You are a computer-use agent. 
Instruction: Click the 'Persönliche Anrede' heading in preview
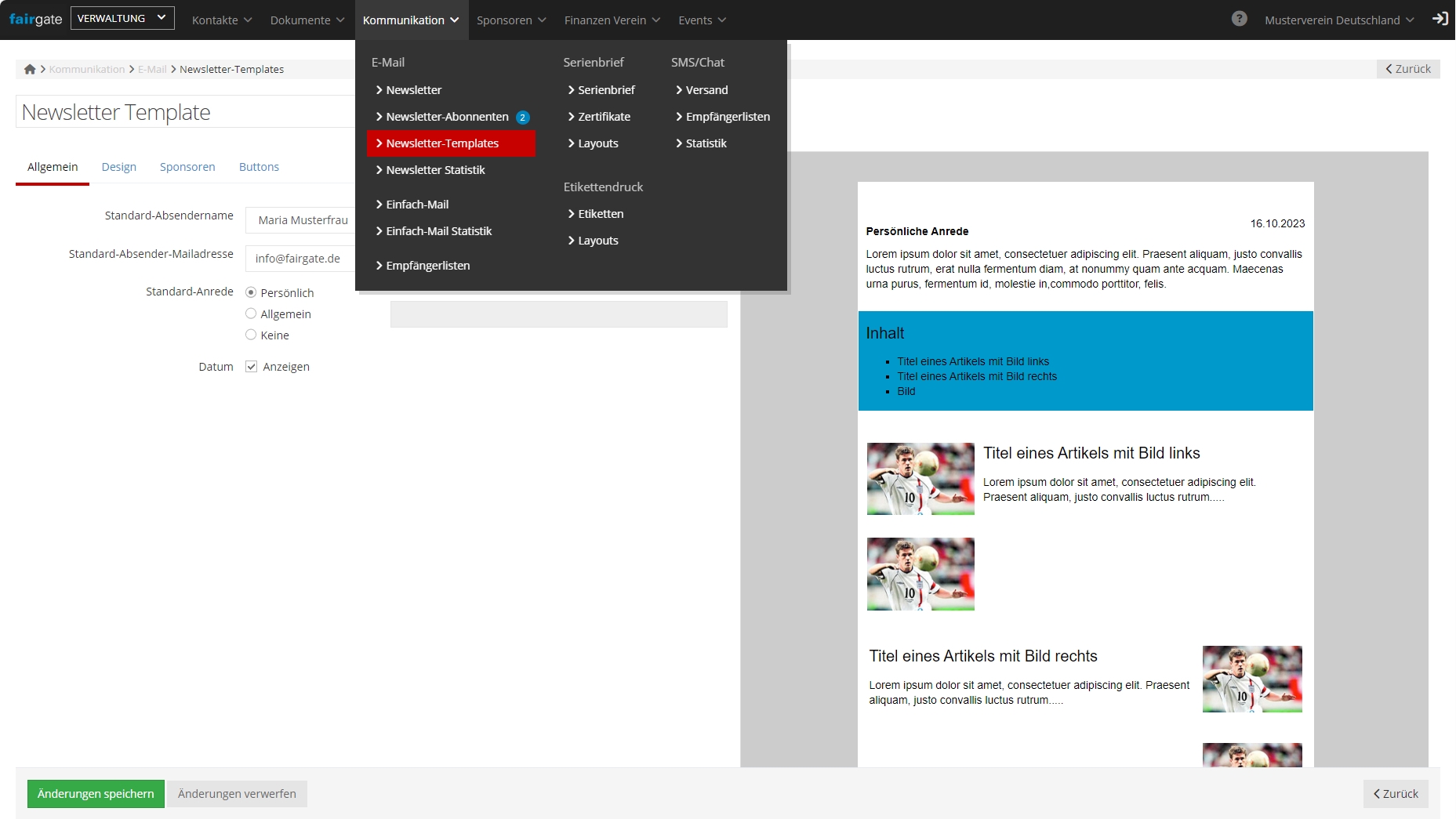(x=917, y=231)
